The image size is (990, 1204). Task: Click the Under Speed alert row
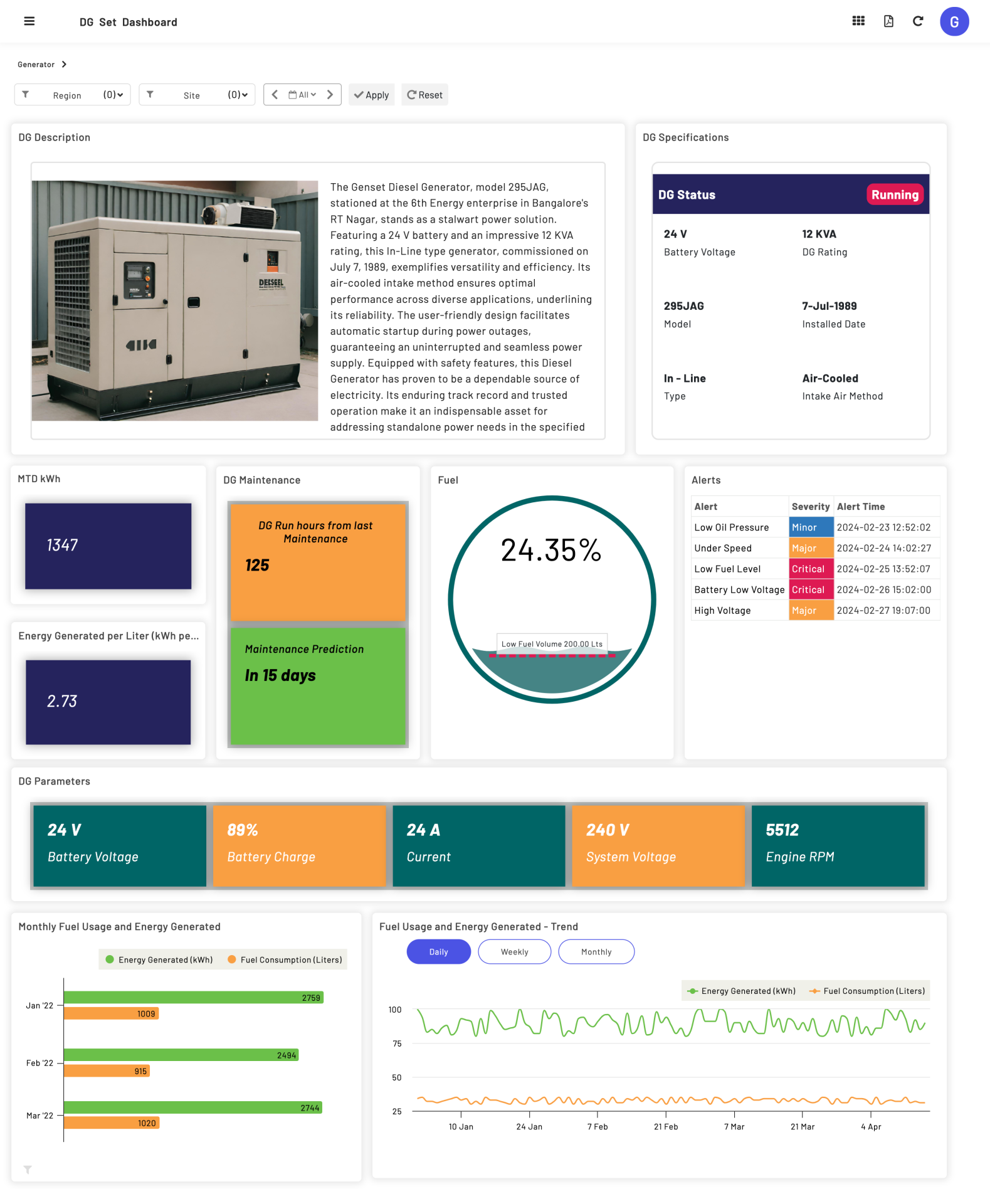(x=815, y=548)
